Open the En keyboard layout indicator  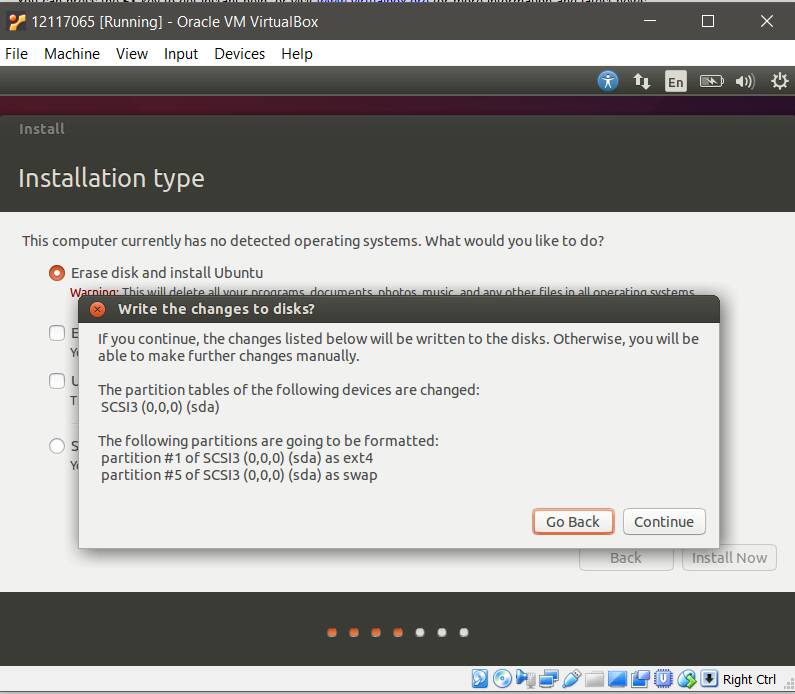[x=675, y=82]
